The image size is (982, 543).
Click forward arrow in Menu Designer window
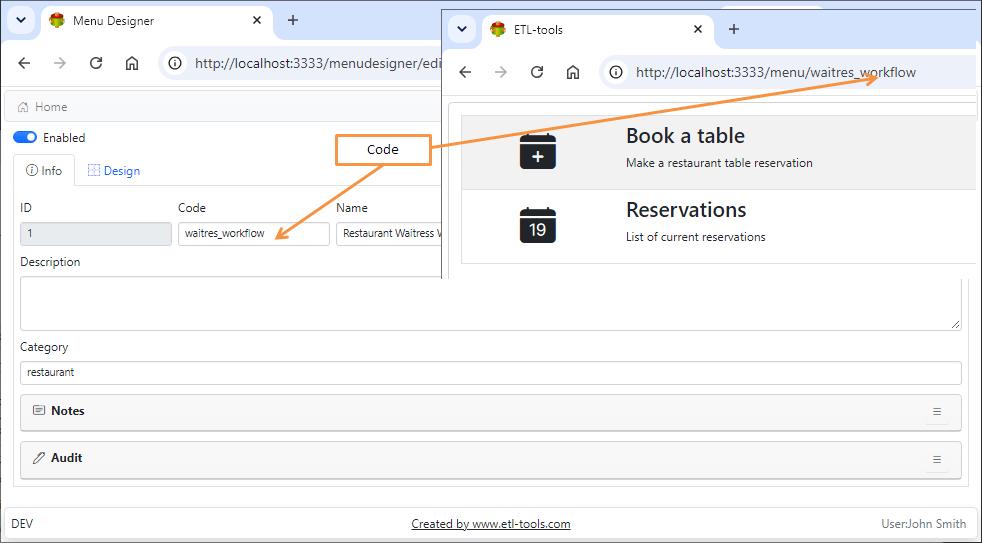click(60, 63)
